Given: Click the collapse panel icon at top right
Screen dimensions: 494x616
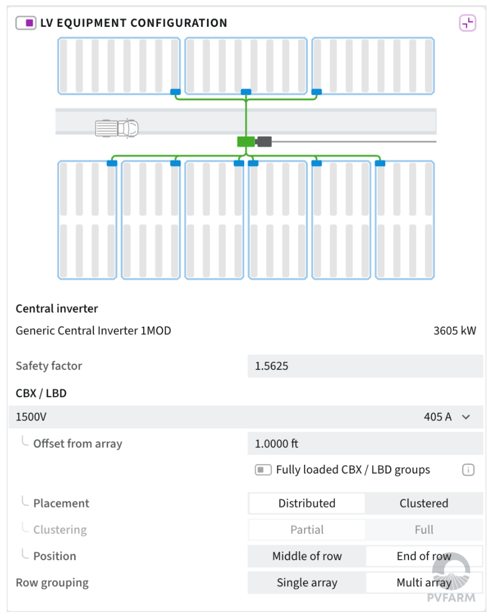Looking at the screenshot, I should [x=468, y=23].
